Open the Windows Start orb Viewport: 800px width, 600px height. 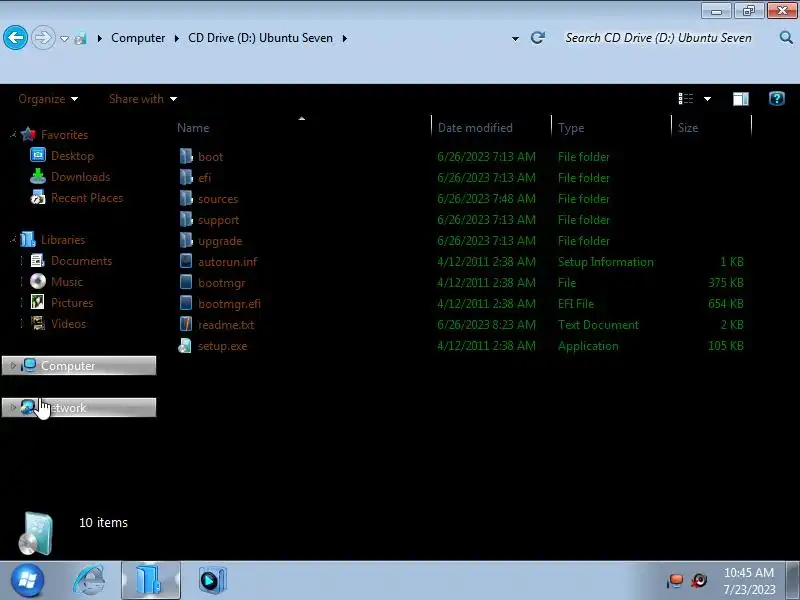pyautogui.click(x=27, y=580)
